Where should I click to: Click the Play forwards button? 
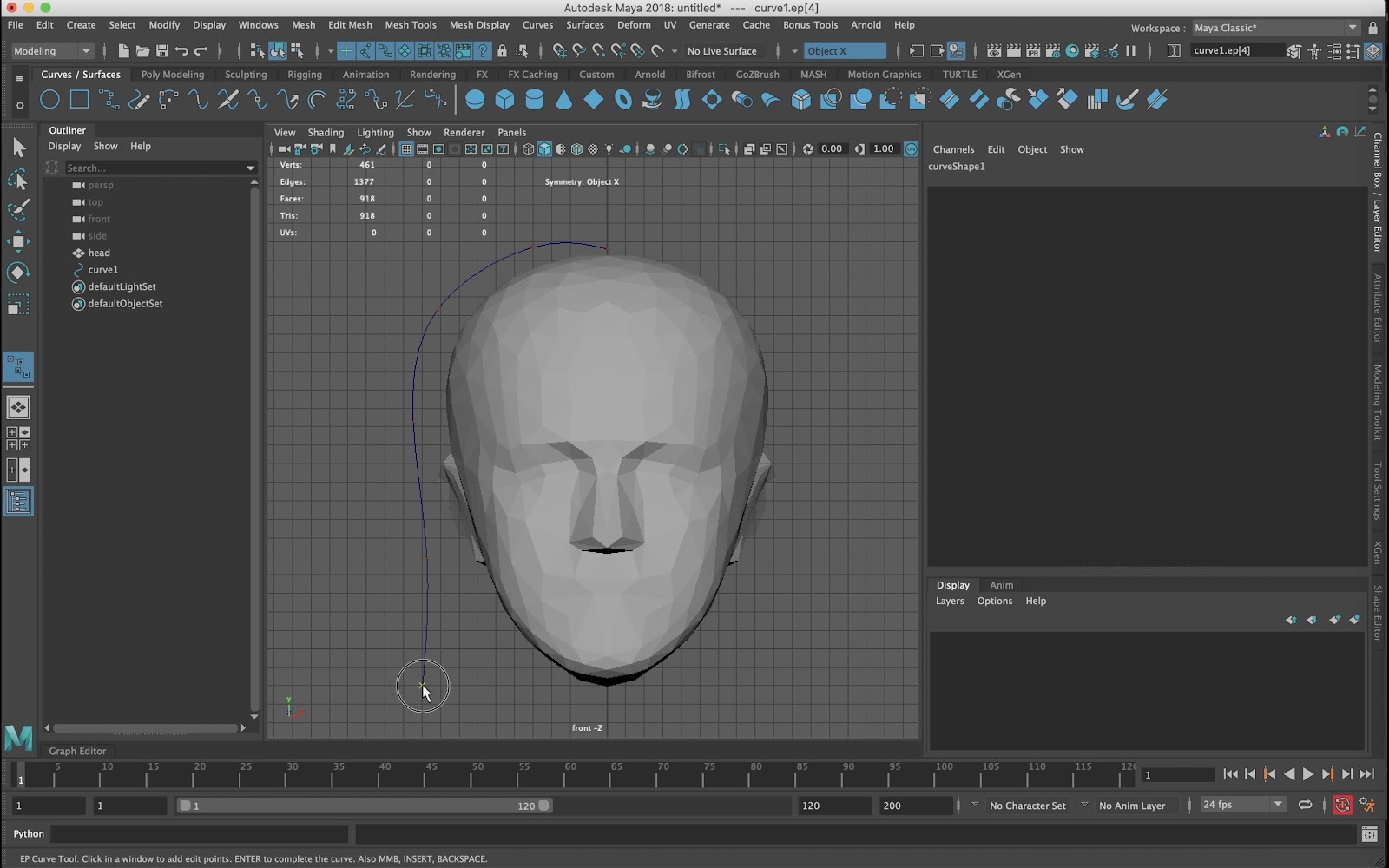pos(1308,774)
